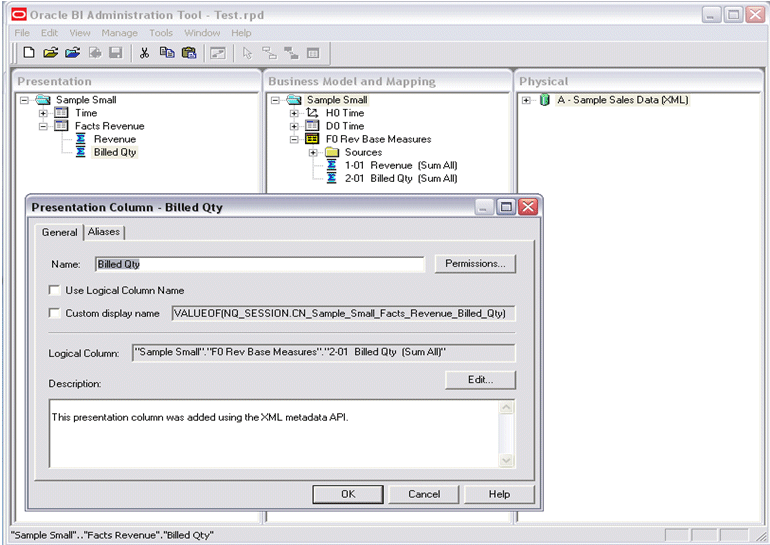
Task: Click the Logical Column value field
Action: coord(324,353)
